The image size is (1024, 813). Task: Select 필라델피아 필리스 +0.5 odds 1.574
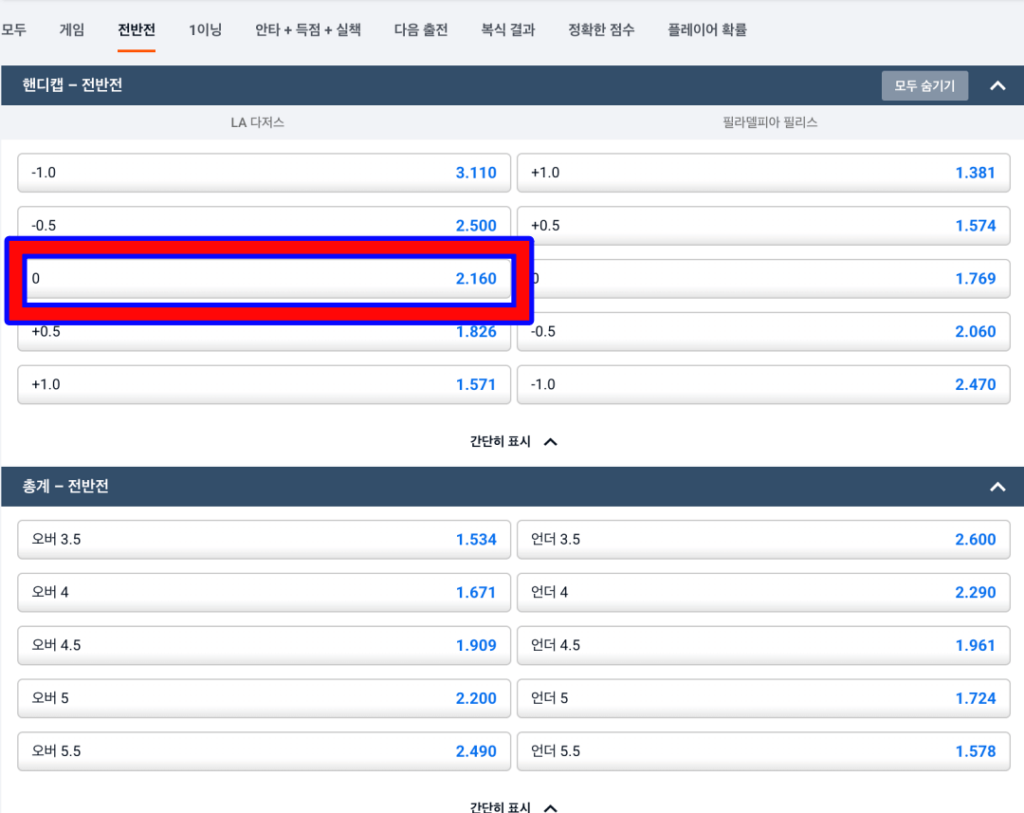coord(763,225)
